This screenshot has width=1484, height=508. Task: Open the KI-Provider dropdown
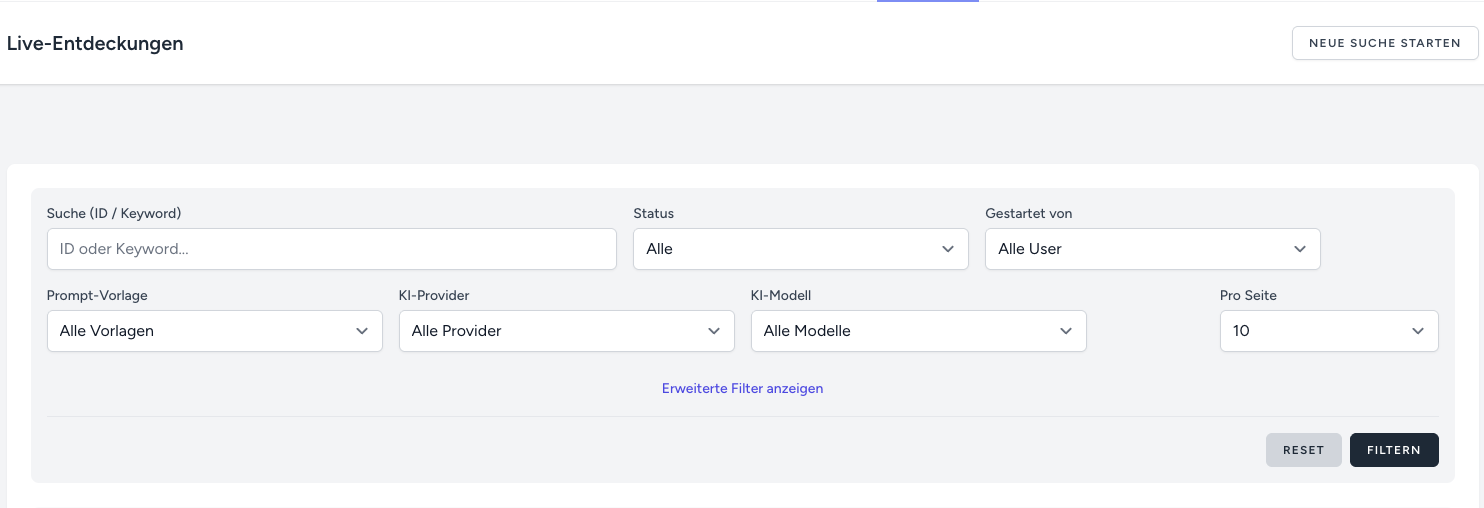[567, 331]
